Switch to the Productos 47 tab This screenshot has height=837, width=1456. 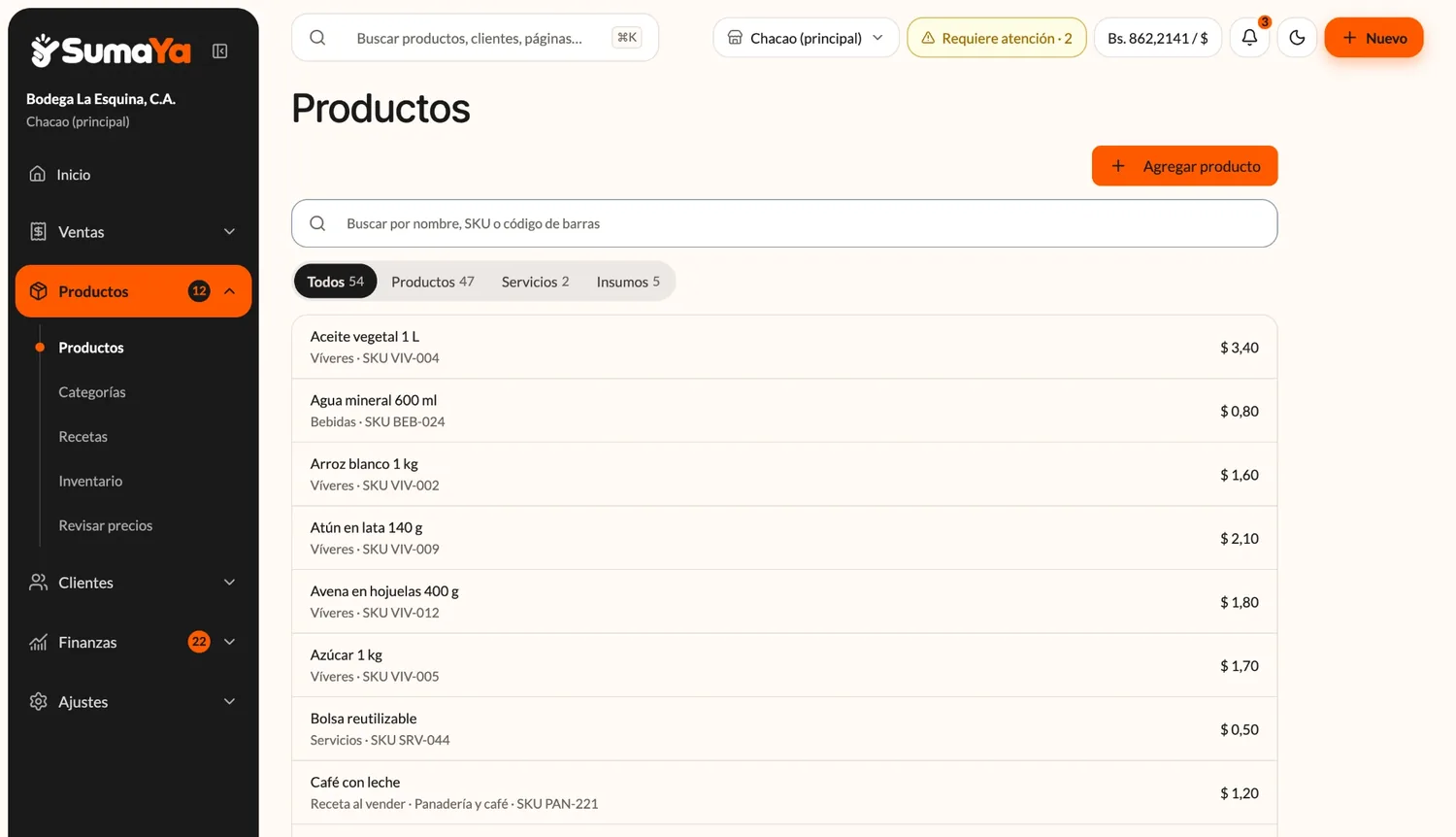(433, 282)
